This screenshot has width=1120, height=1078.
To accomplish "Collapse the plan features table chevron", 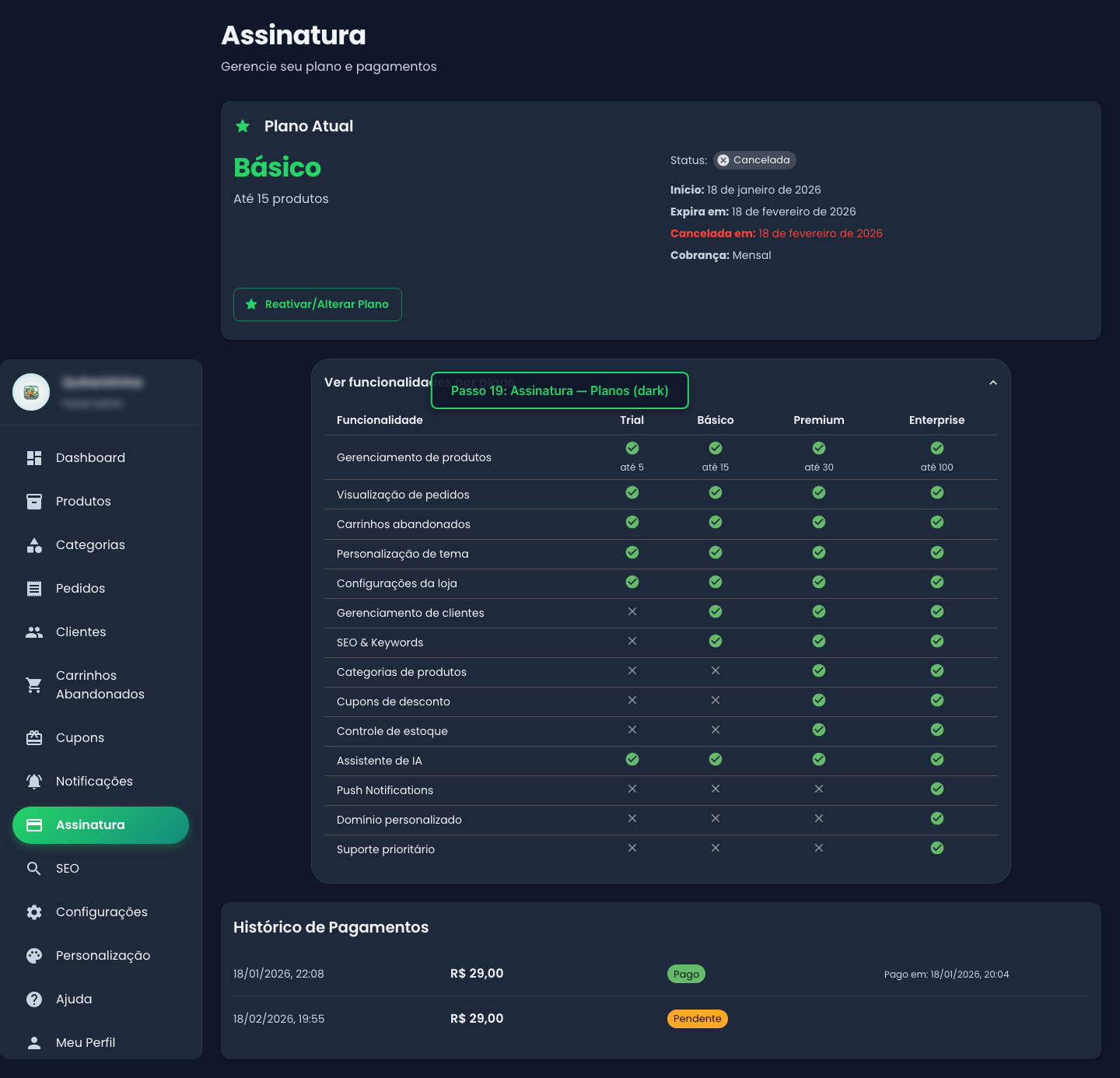I will tap(992, 383).
